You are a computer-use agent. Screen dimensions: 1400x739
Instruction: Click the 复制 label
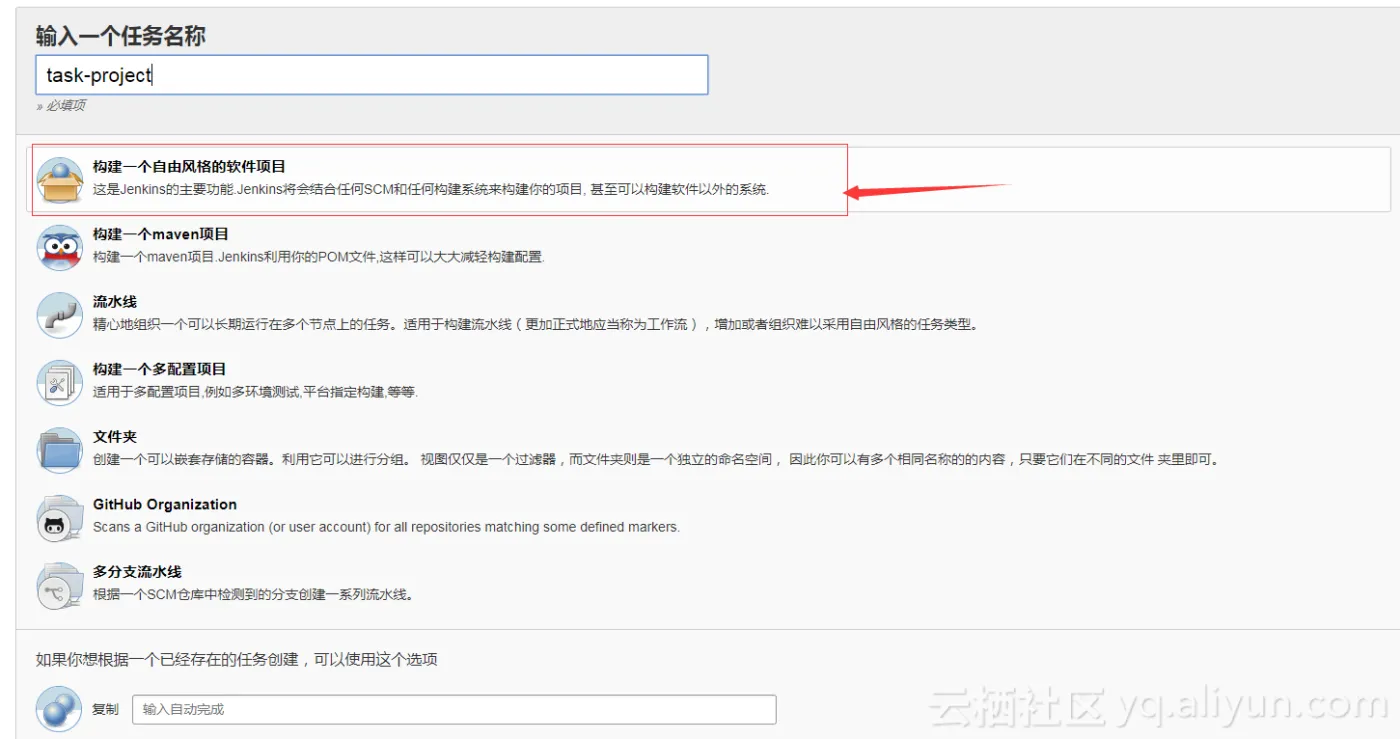click(x=105, y=709)
